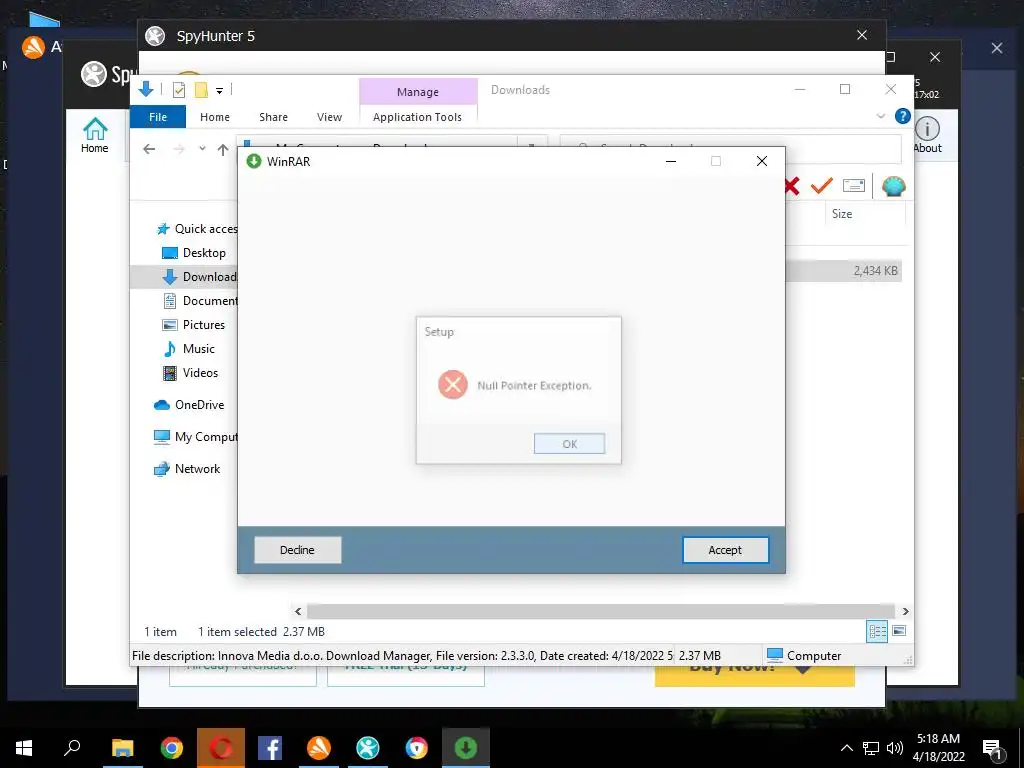Click the red X delete icon in Explorer
The height and width of the screenshot is (768, 1024).
click(x=792, y=186)
